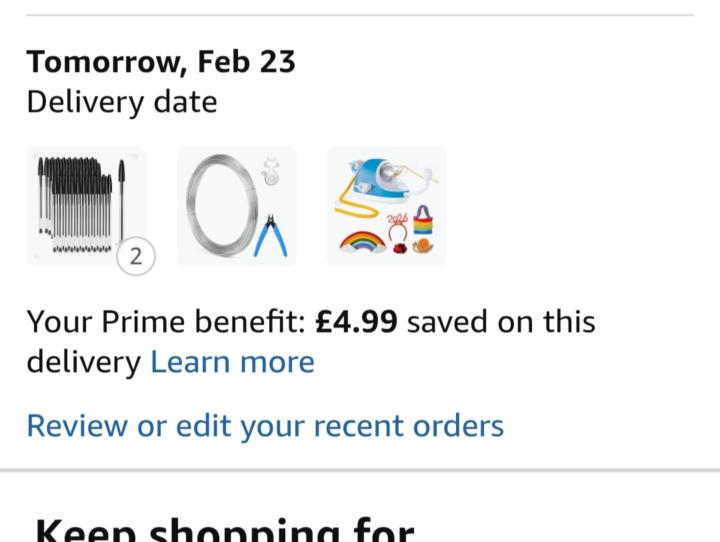Open the silver wire coil product thumbnail
This screenshot has height=542, width=720.
click(236, 206)
